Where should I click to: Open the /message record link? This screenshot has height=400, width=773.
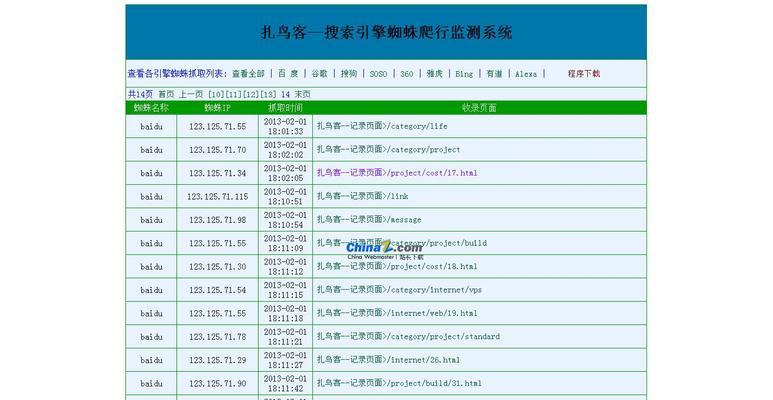pos(369,219)
